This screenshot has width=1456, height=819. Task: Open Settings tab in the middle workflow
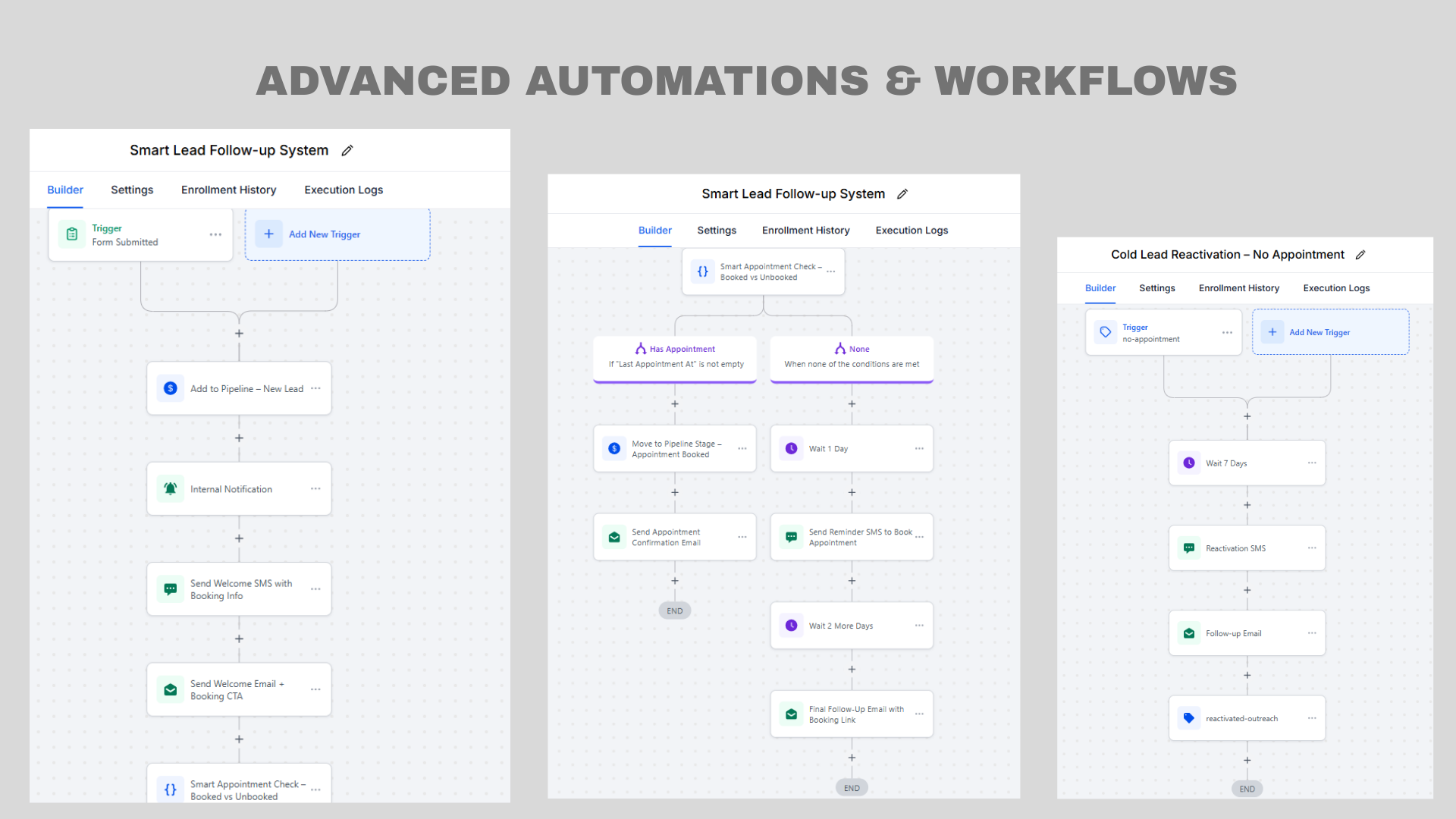point(717,231)
